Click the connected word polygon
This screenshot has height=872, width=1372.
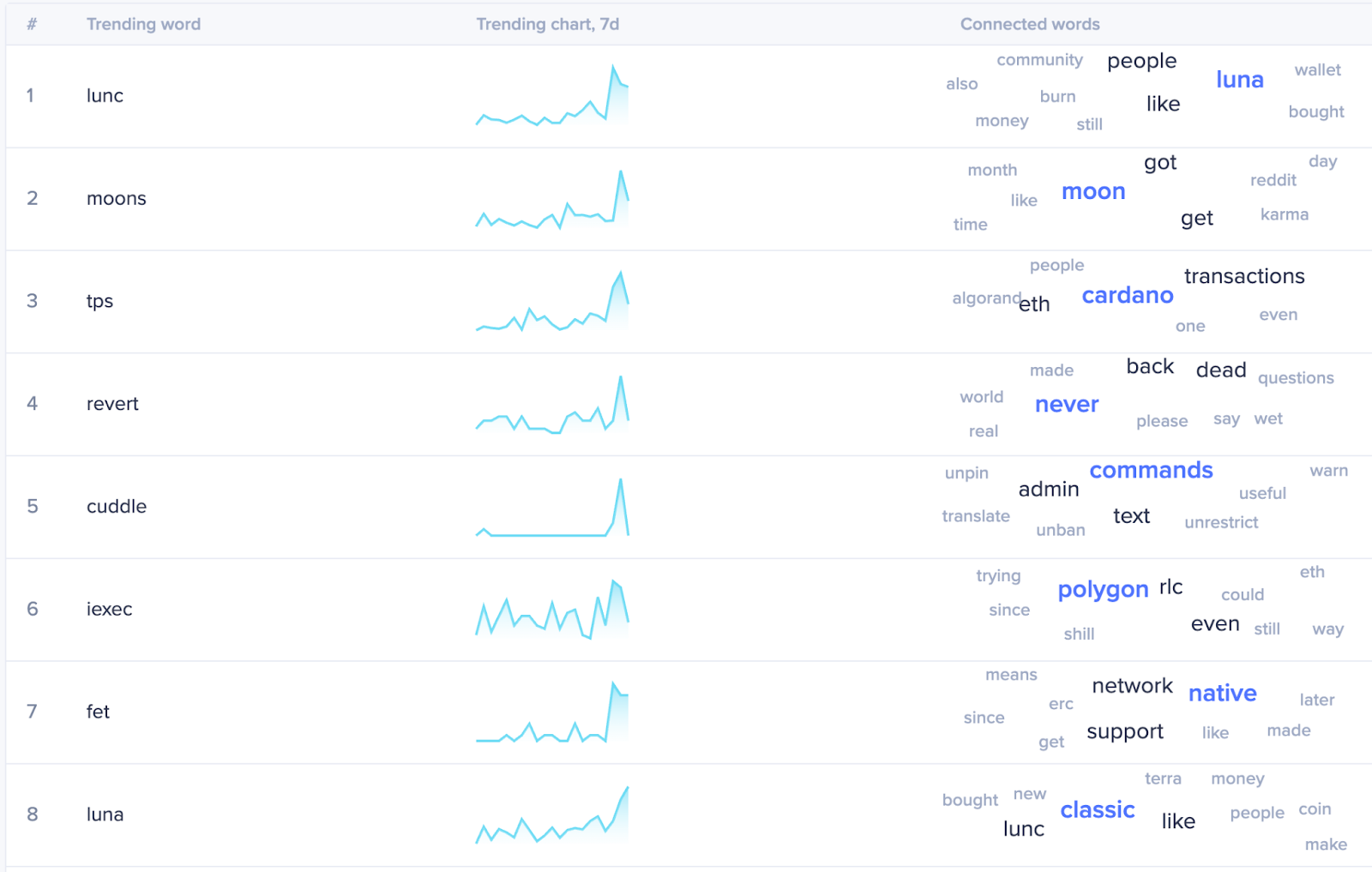point(1103,590)
